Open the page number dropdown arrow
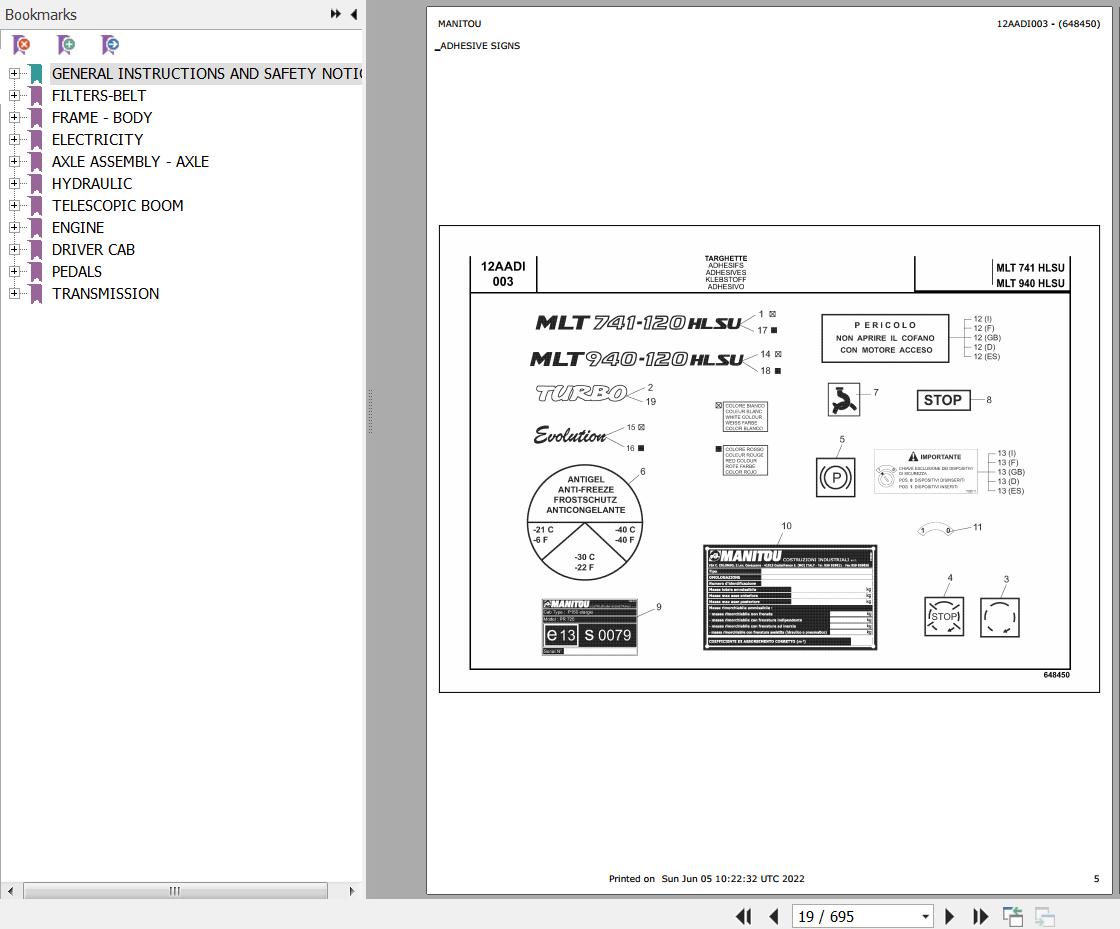 [925, 916]
